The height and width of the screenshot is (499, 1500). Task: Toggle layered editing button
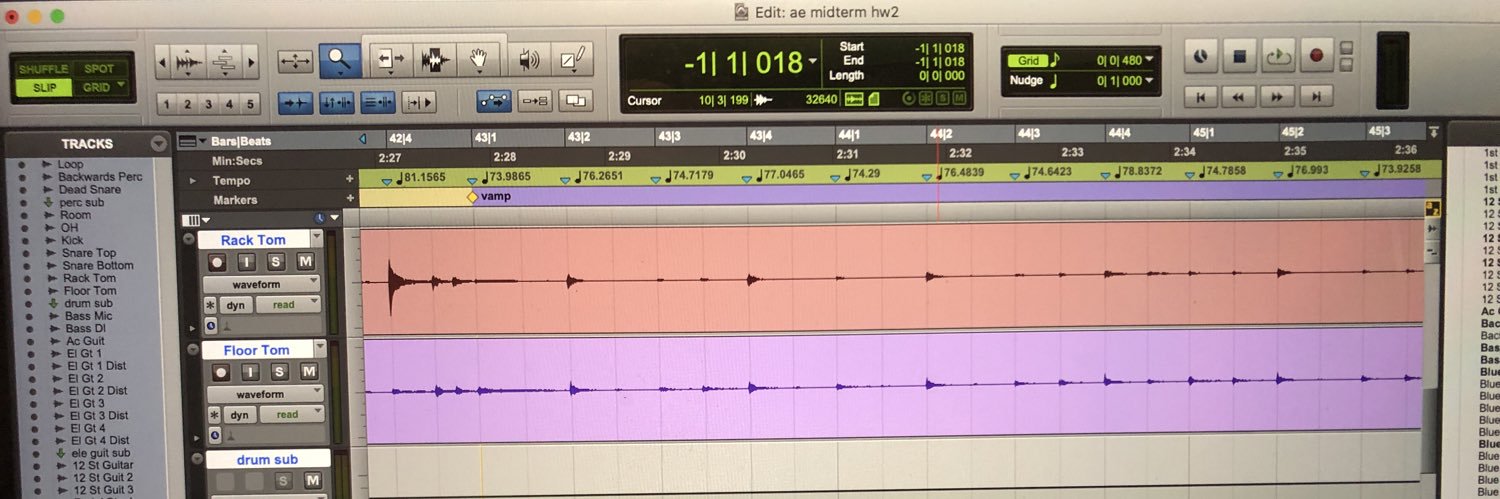coord(576,100)
